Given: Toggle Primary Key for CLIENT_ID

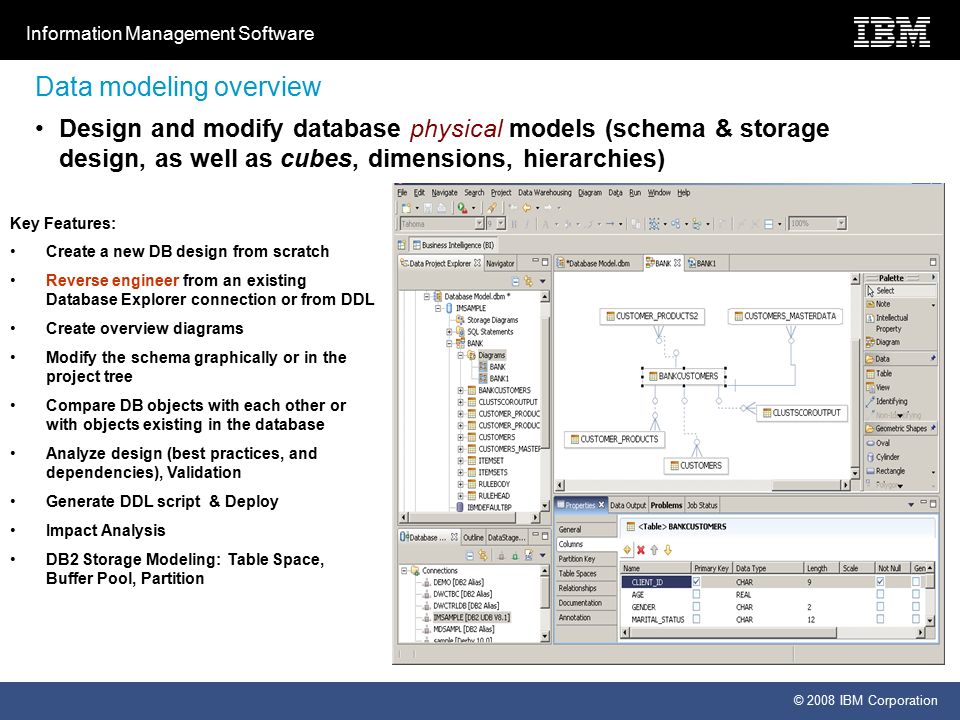Looking at the screenshot, I should pos(696,581).
